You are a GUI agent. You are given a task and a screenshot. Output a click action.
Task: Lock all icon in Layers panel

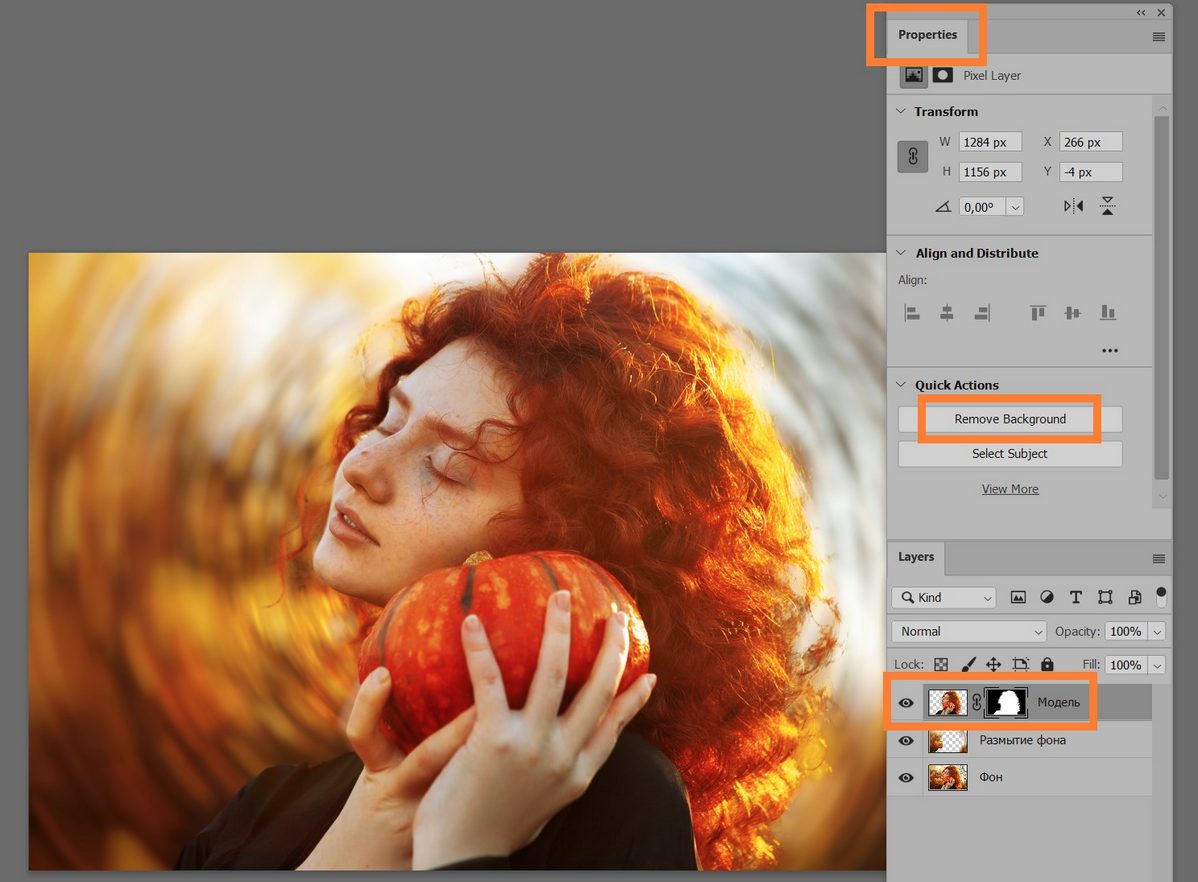tap(1047, 664)
